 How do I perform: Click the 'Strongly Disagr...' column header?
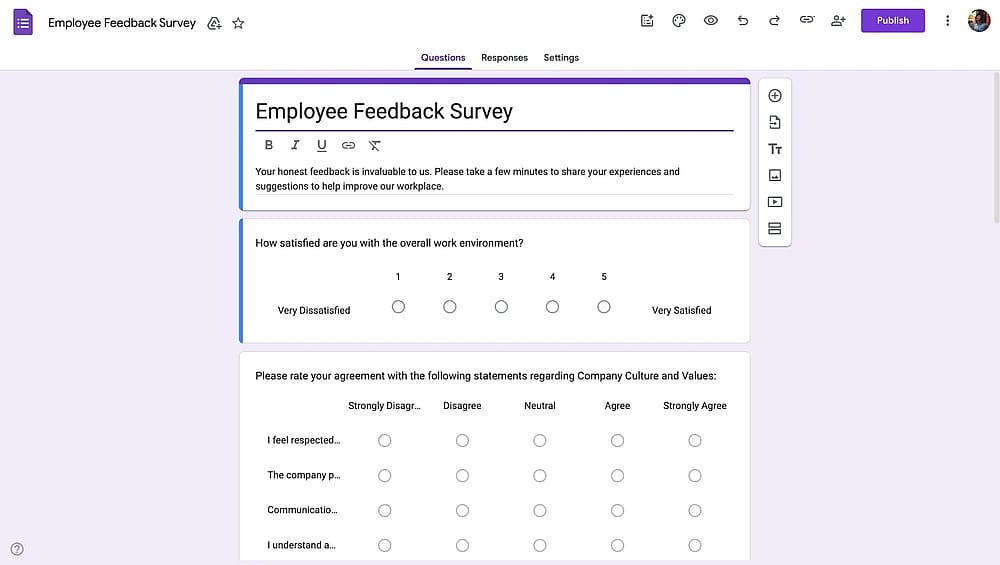click(x=384, y=406)
